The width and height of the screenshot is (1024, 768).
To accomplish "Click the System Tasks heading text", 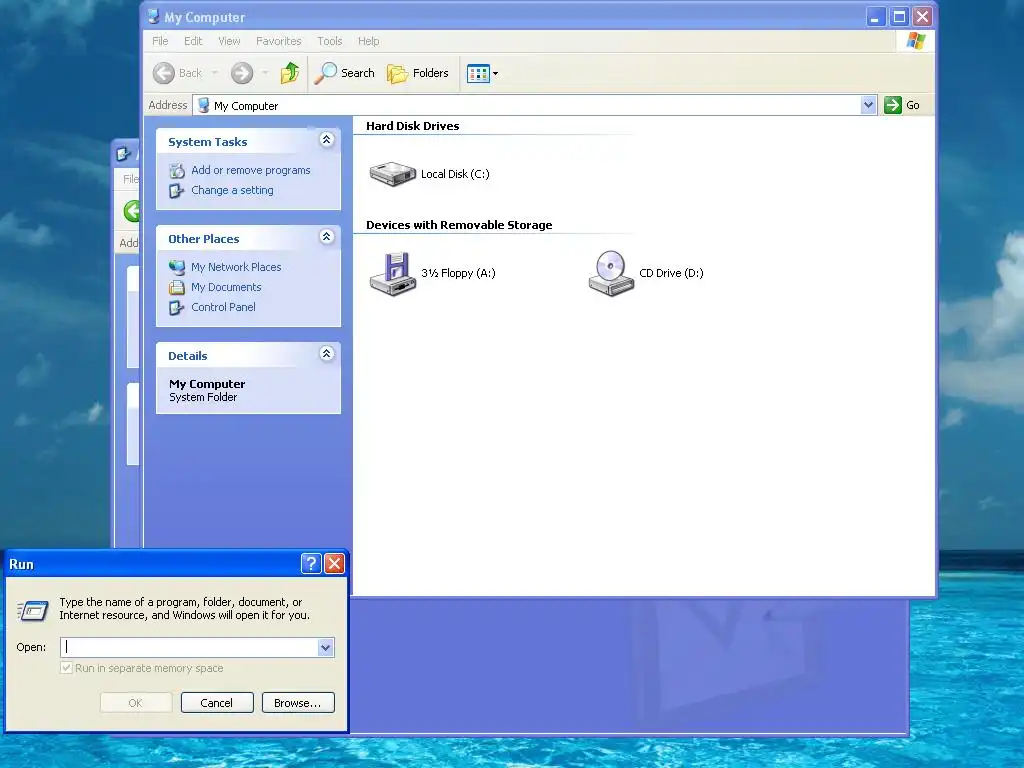I will pos(208,142).
